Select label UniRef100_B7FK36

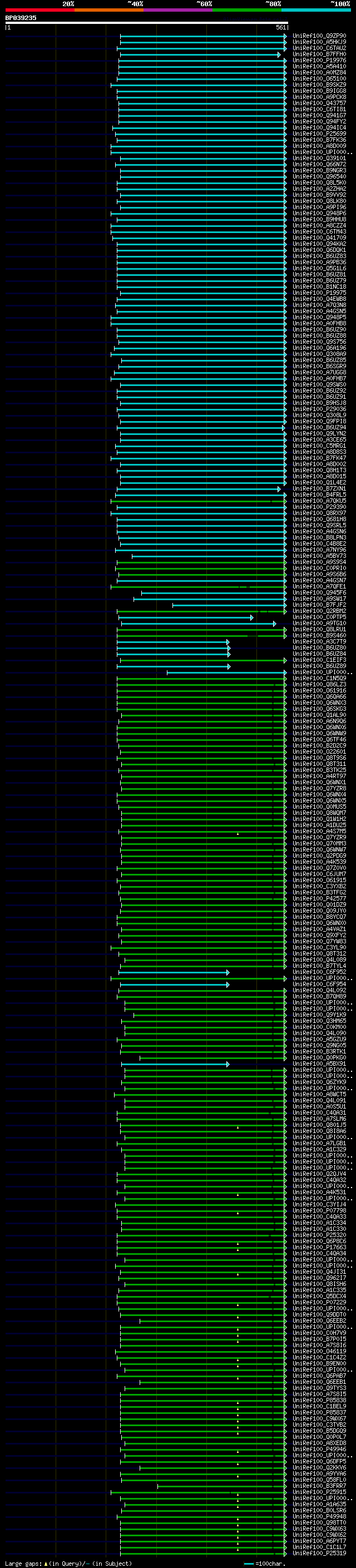319,140
